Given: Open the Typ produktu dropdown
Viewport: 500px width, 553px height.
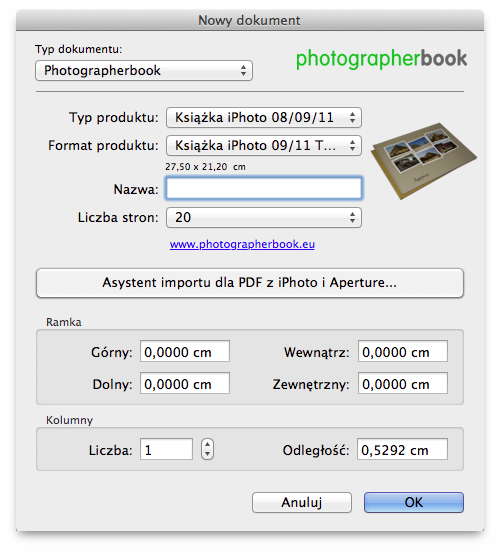Looking at the screenshot, I should coord(264,117).
